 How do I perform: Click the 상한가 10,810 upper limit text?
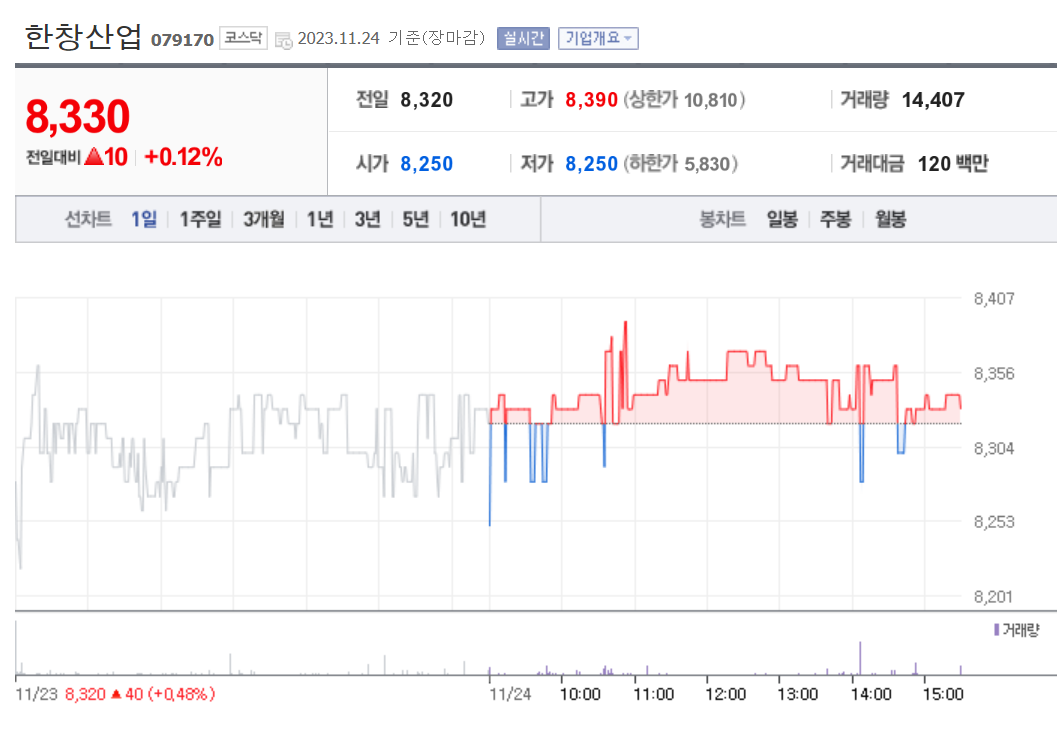(x=684, y=100)
